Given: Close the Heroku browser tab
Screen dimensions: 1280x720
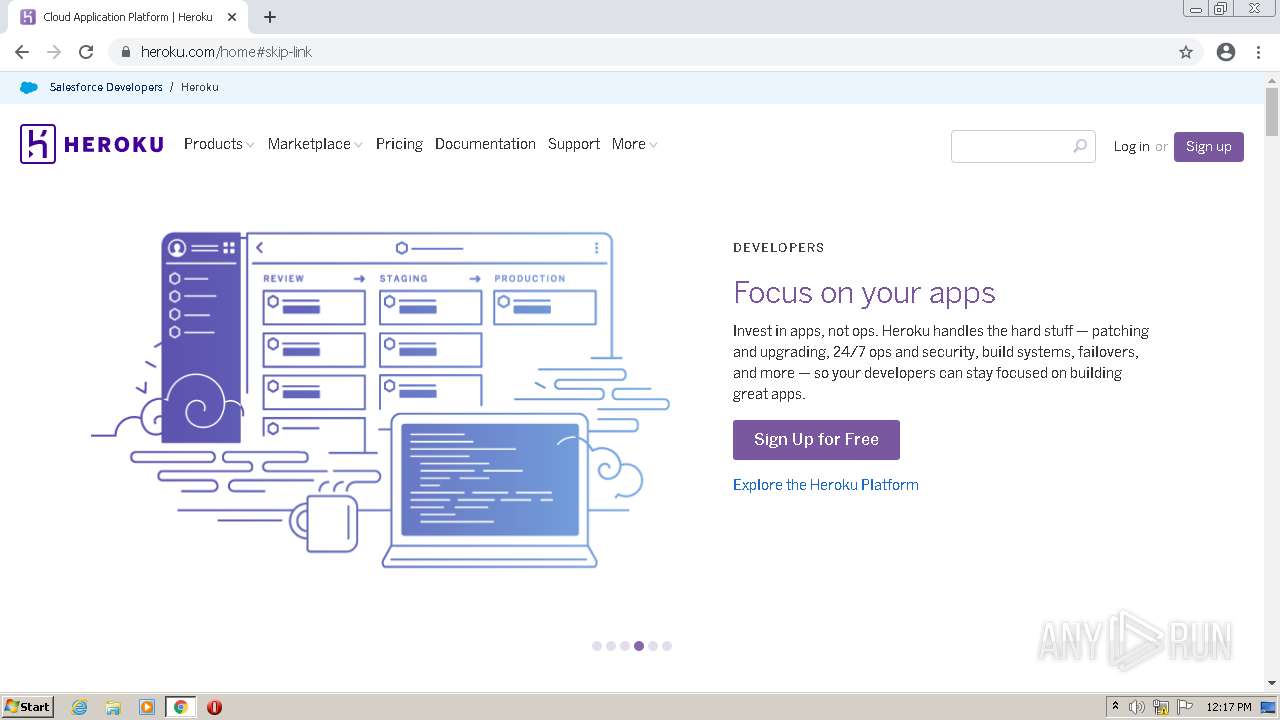Looking at the screenshot, I should click(x=232, y=17).
